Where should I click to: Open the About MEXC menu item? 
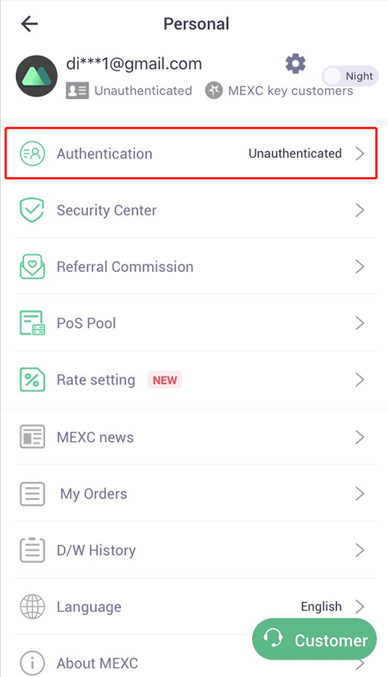click(196, 661)
